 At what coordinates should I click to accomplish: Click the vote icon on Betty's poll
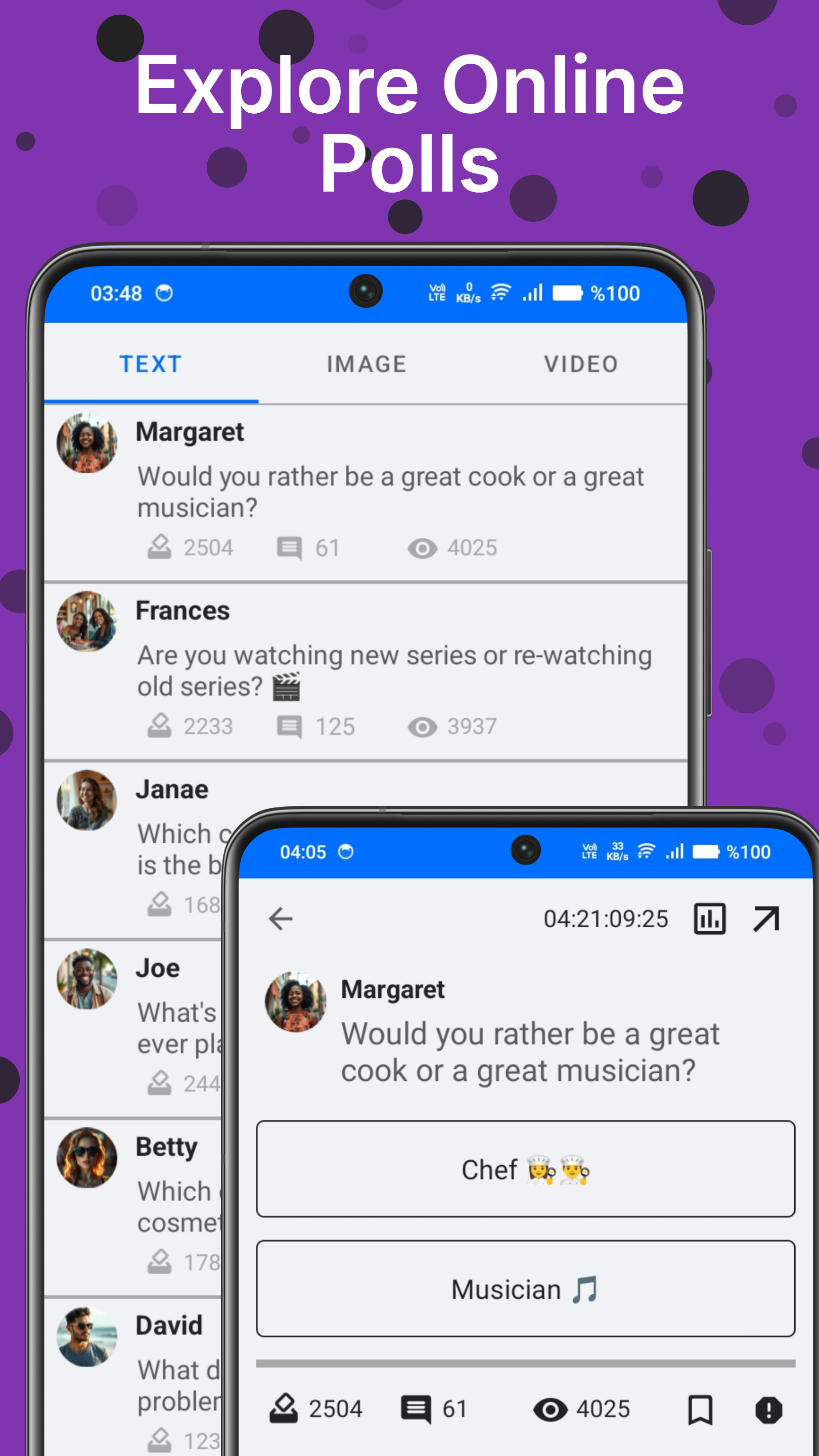159,1261
